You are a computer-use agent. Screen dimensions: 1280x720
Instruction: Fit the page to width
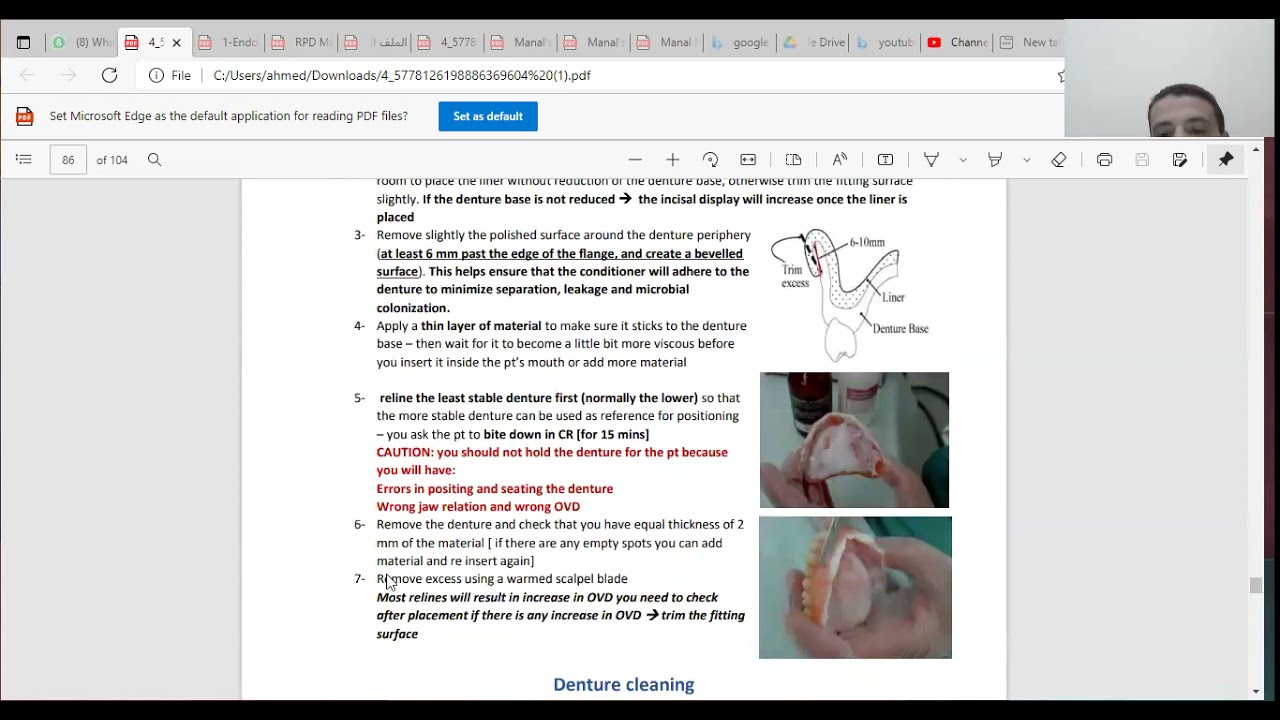coord(748,160)
